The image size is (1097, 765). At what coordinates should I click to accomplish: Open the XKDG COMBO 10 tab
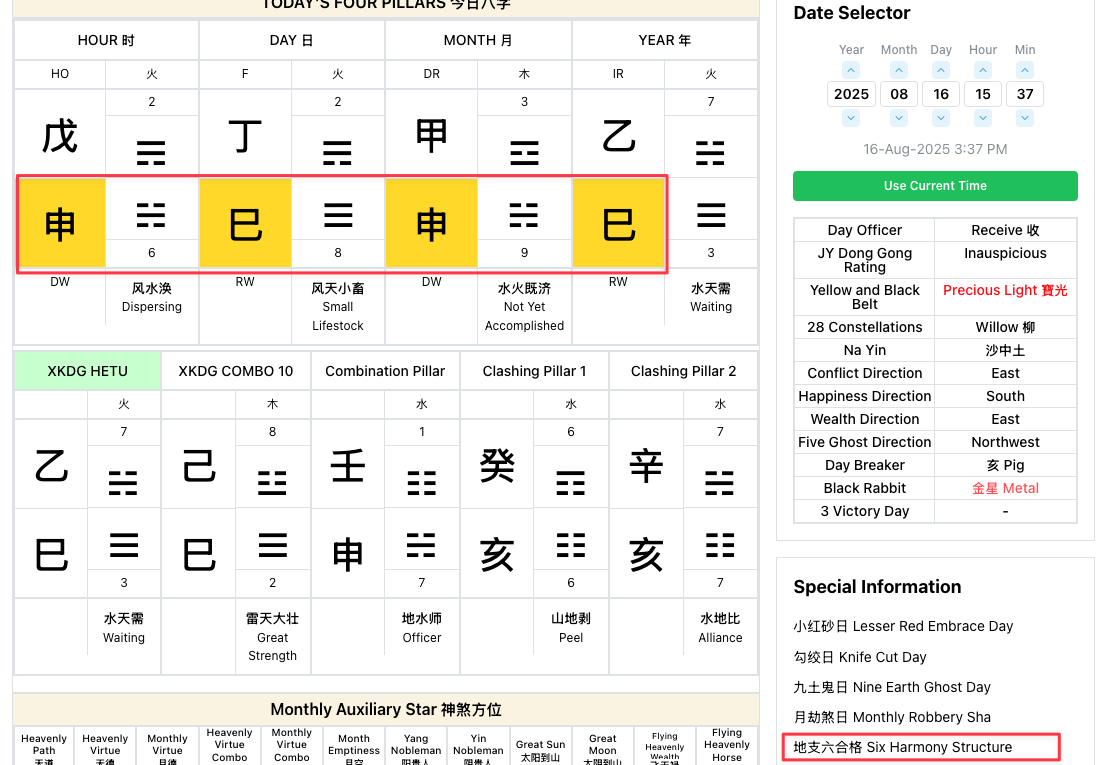(x=236, y=371)
